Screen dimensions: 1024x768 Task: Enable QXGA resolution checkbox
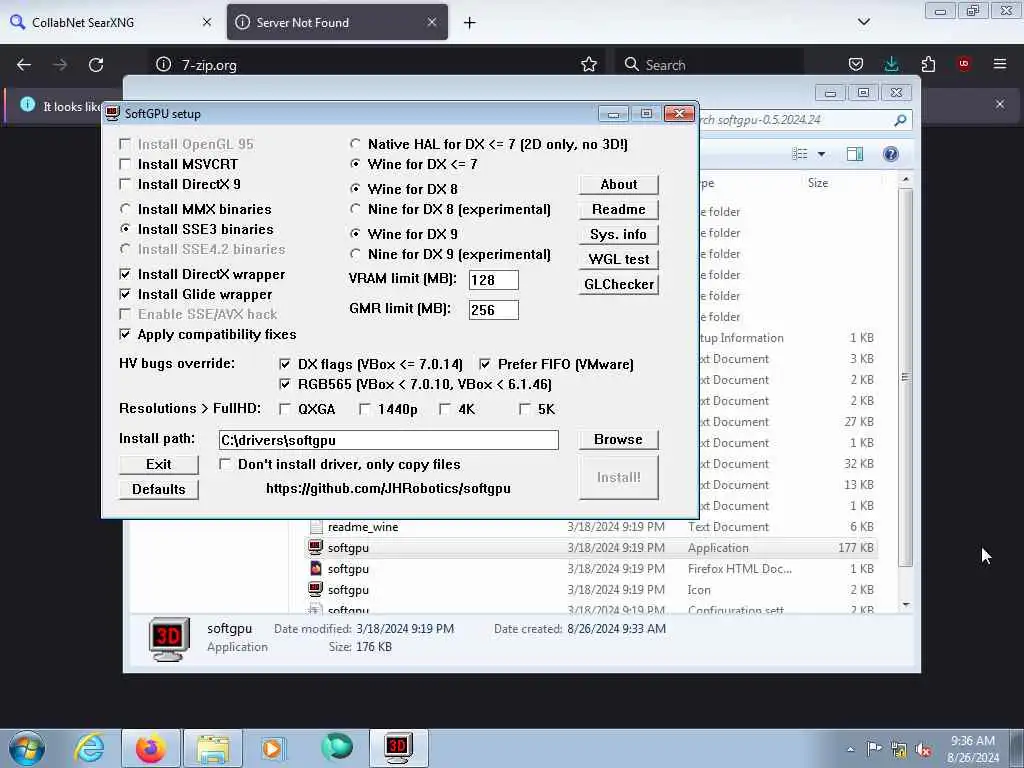pos(284,409)
